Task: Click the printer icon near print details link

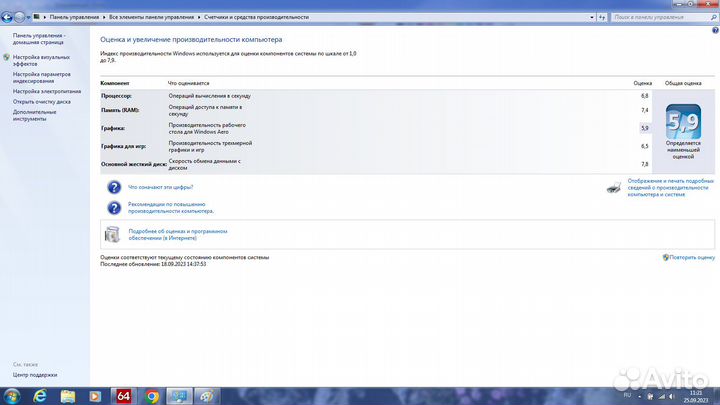Action: 613,187
